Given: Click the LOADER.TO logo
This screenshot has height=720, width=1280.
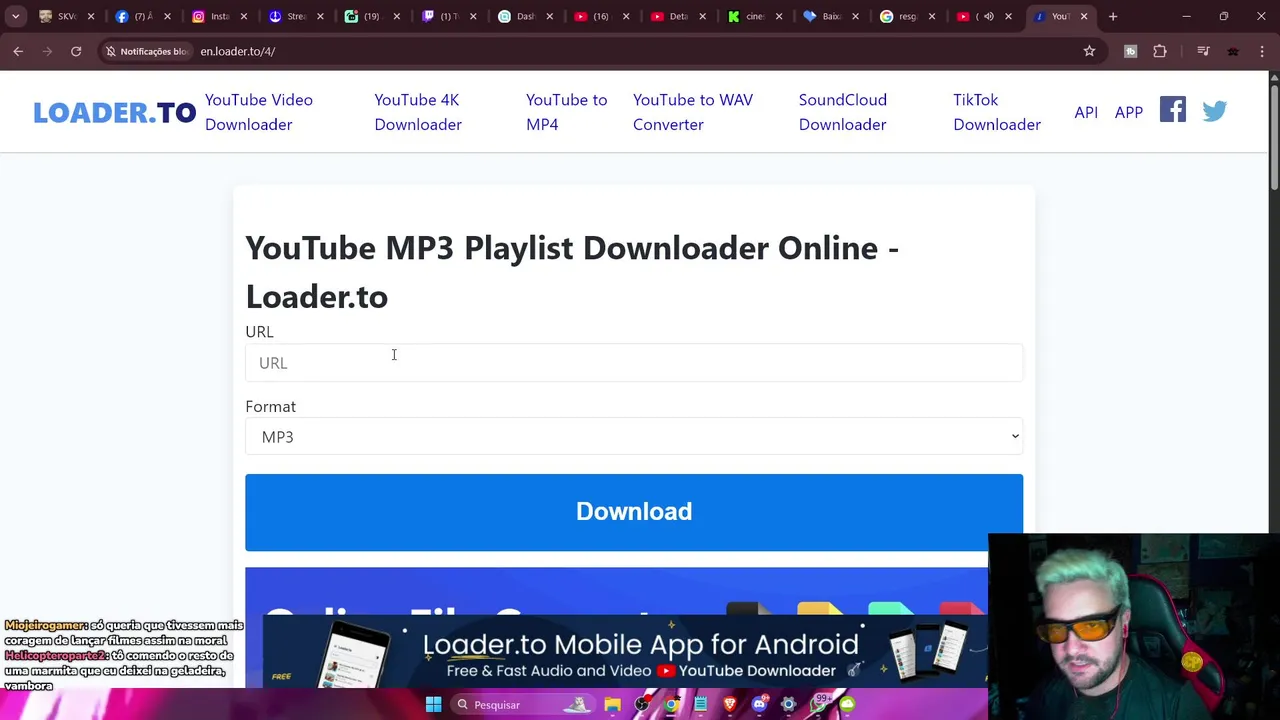Looking at the screenshot, I should coord(114,112).
